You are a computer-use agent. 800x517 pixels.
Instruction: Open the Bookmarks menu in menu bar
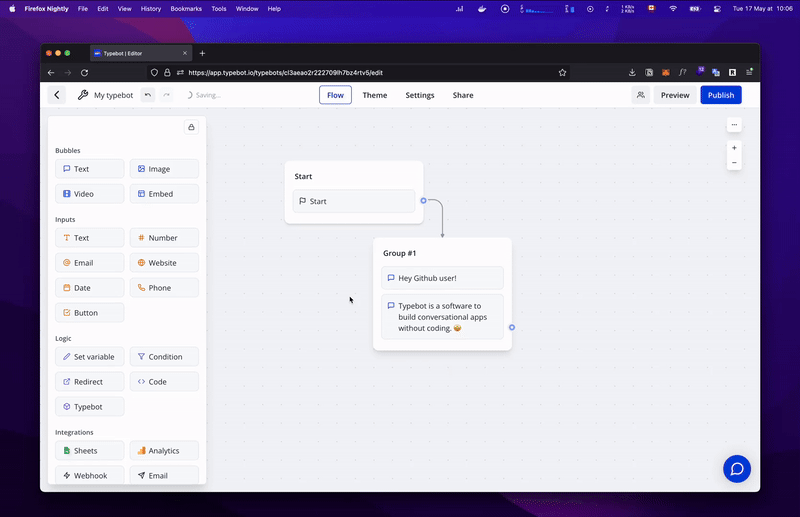[186, 9]
